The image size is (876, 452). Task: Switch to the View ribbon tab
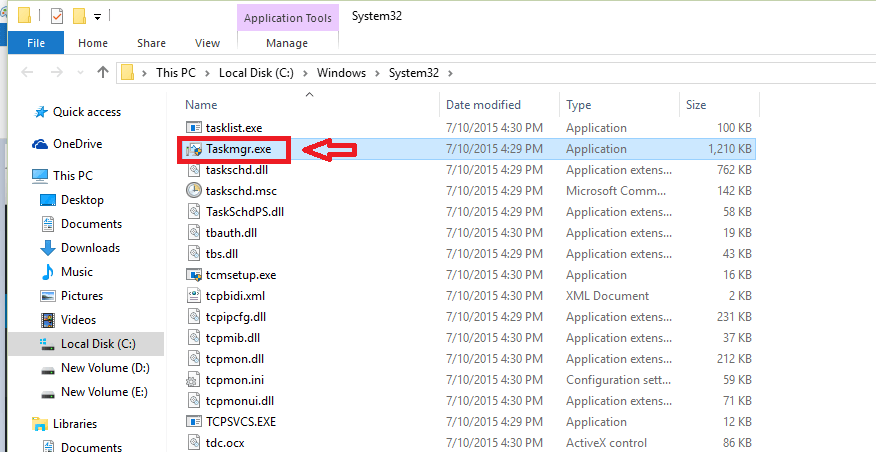pos(207,43)
